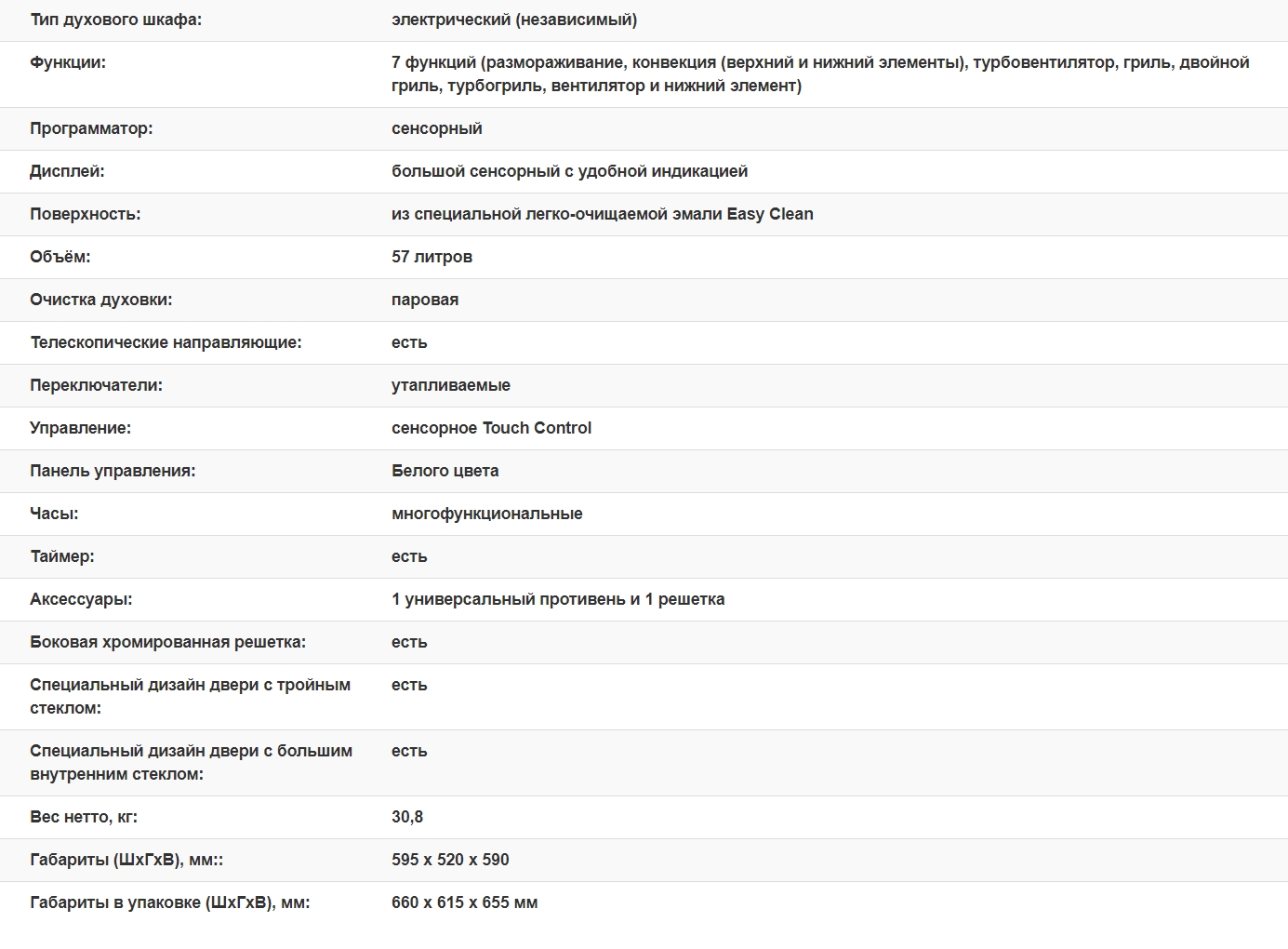Click the '7 функций' description text
1288x949 pixels.
[x=819, y=74]
